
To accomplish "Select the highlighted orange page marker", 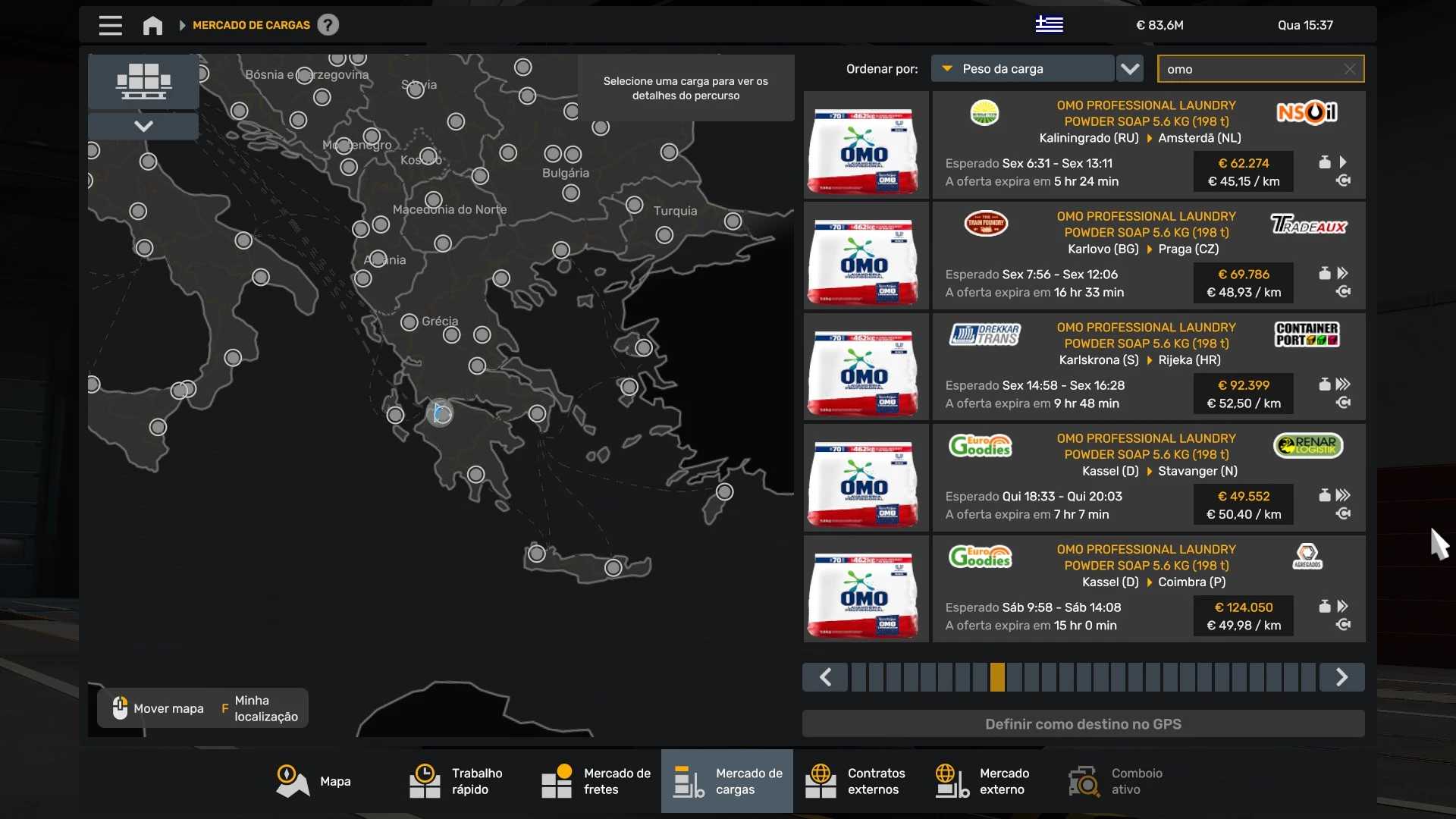I will [997, 677].
